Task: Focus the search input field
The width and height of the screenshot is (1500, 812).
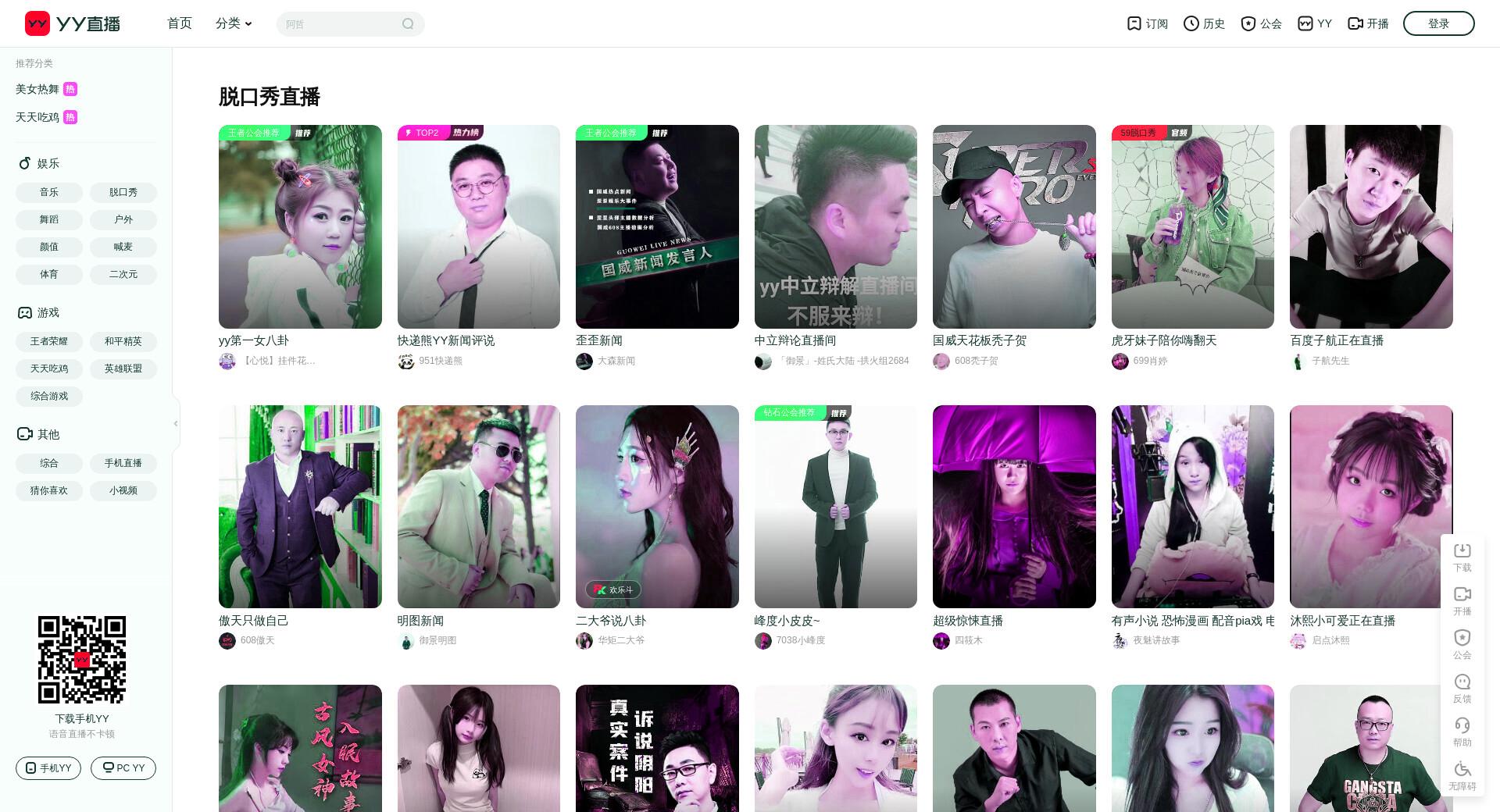Action: [x=340, y=24]
